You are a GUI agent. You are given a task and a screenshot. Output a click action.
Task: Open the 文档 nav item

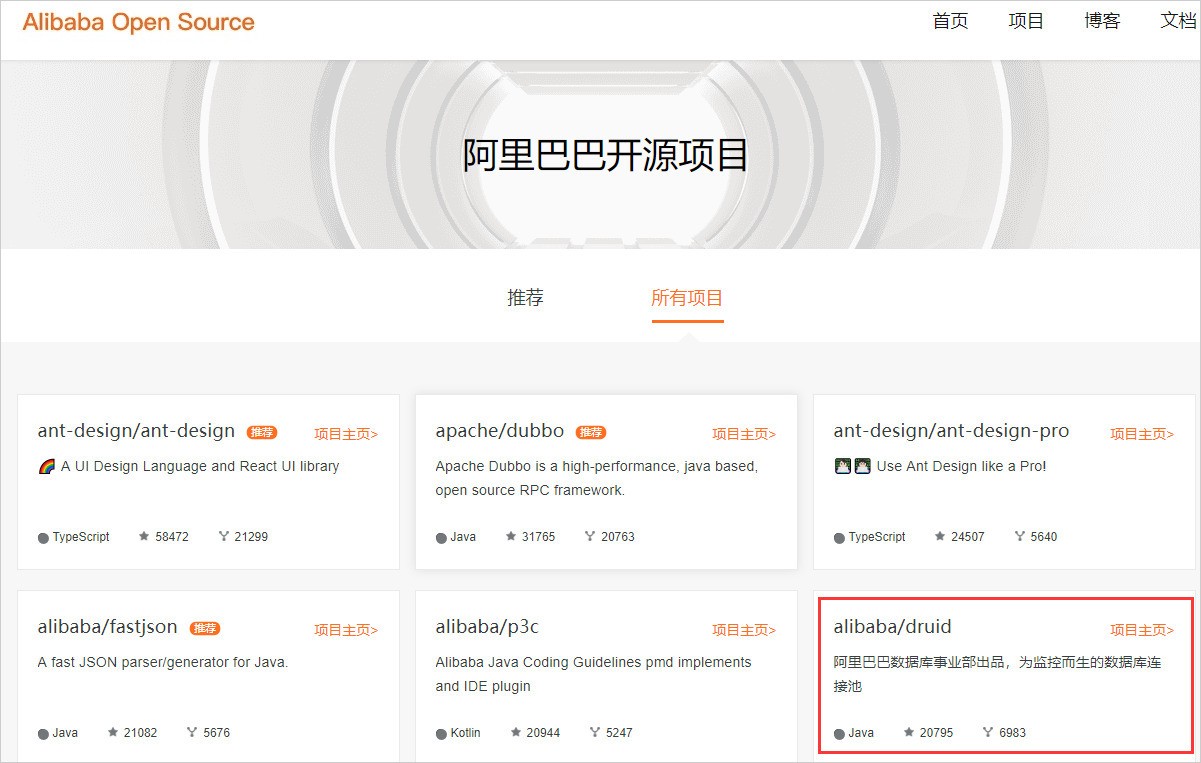tap(1178, 21)
